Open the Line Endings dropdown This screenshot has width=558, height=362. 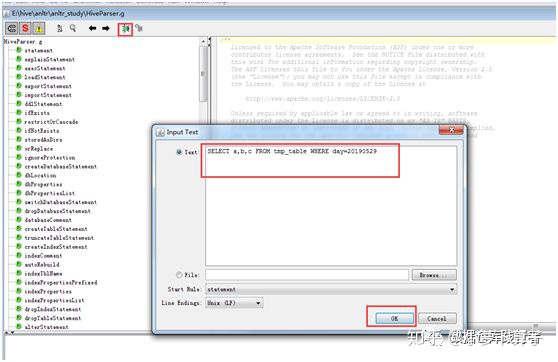click(x=234, y=303)
